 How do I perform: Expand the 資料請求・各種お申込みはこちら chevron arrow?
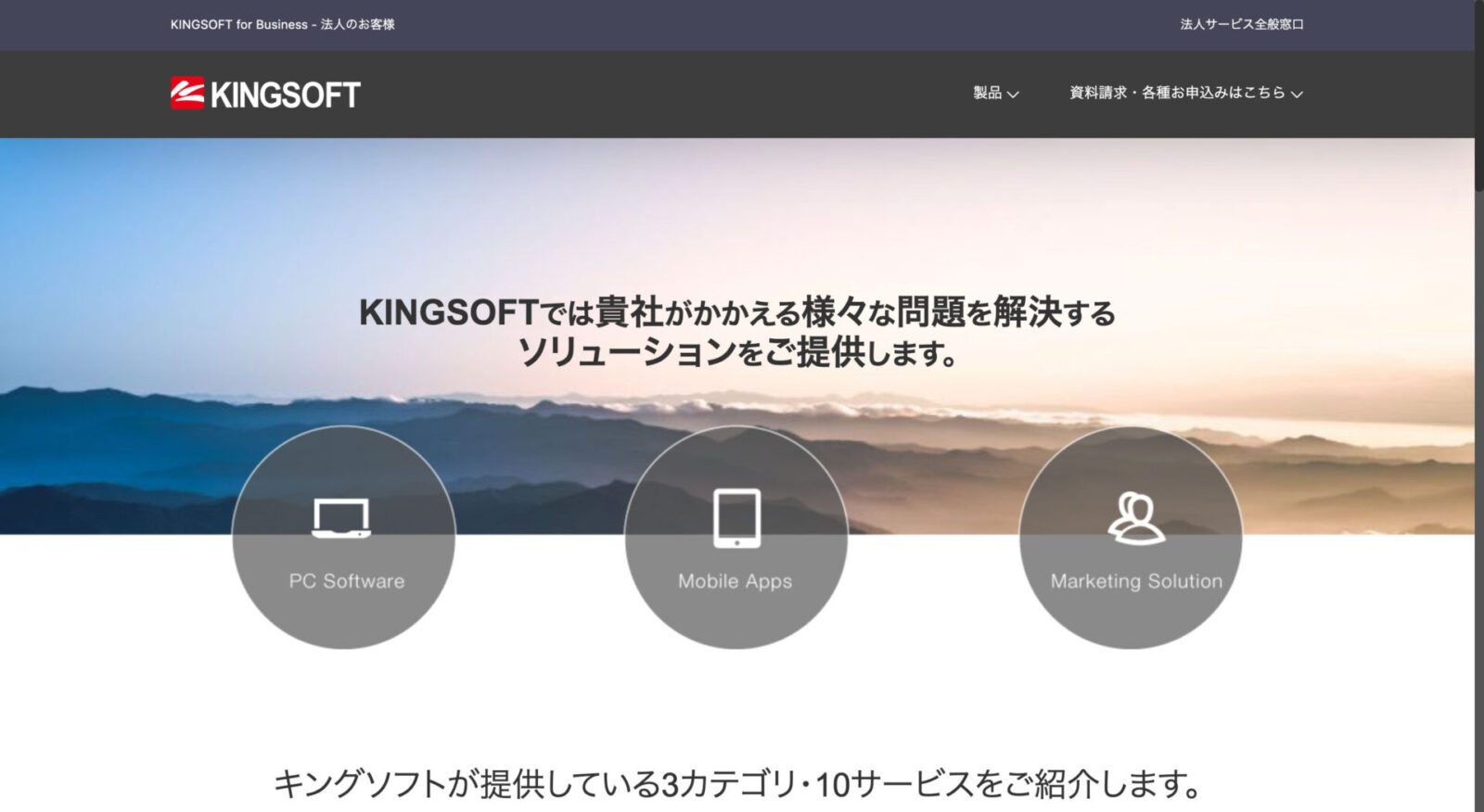point(1297,95)
